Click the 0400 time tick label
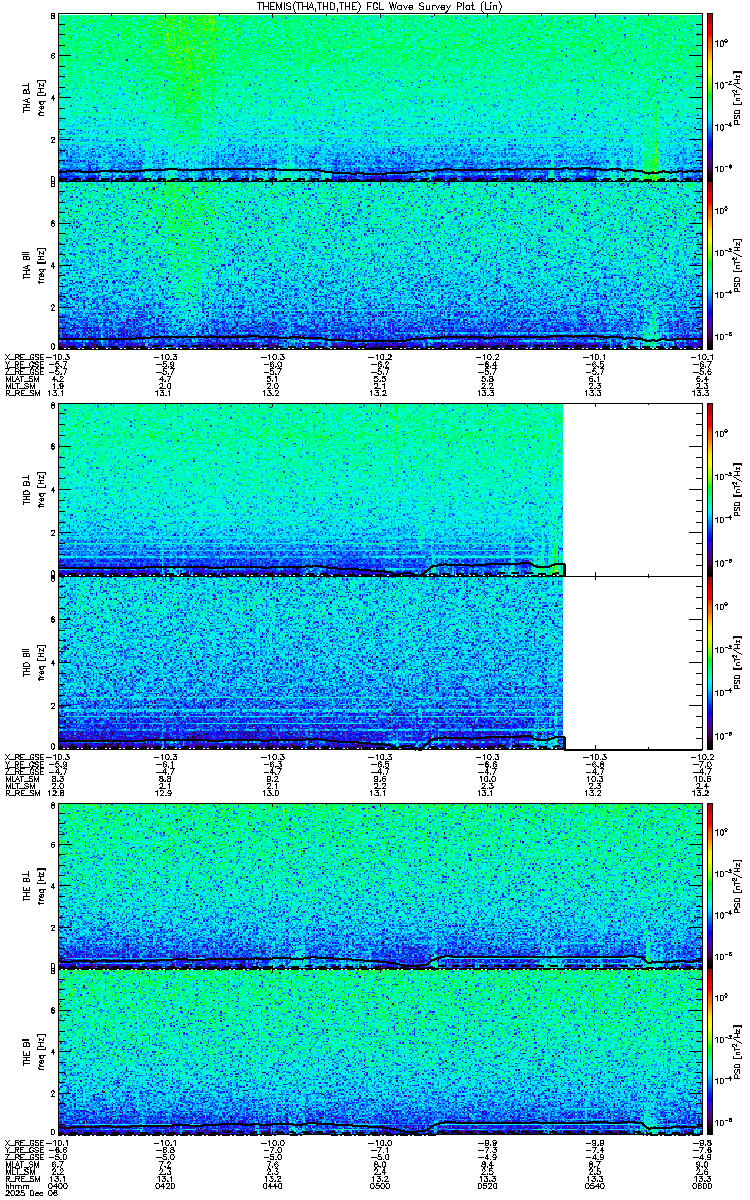This screenshot has width=750, height=1200. [59, 1186]
